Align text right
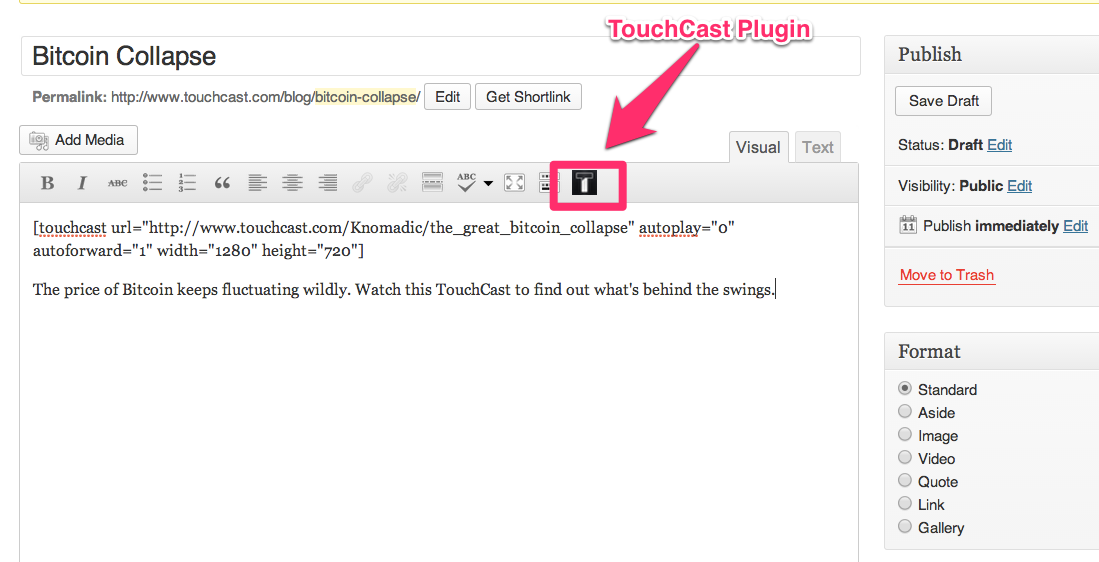Screen dimensions: 1099x562 click(x=327, y=183)
